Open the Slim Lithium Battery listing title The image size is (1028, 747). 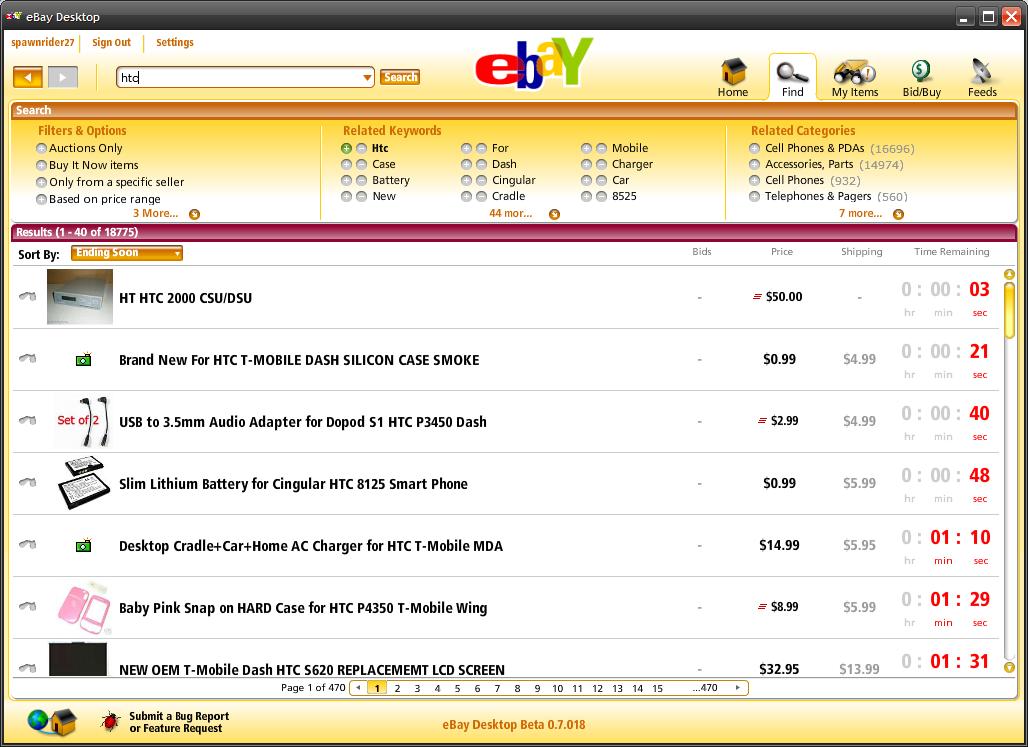pyautogui.click(x=293, y=484)
